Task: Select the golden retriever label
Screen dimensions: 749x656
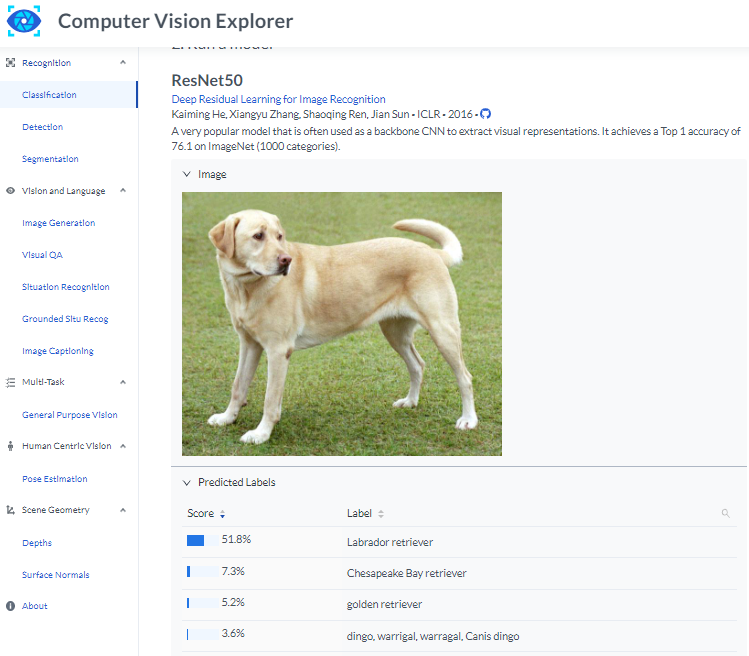Action: [x=385, y=604]
